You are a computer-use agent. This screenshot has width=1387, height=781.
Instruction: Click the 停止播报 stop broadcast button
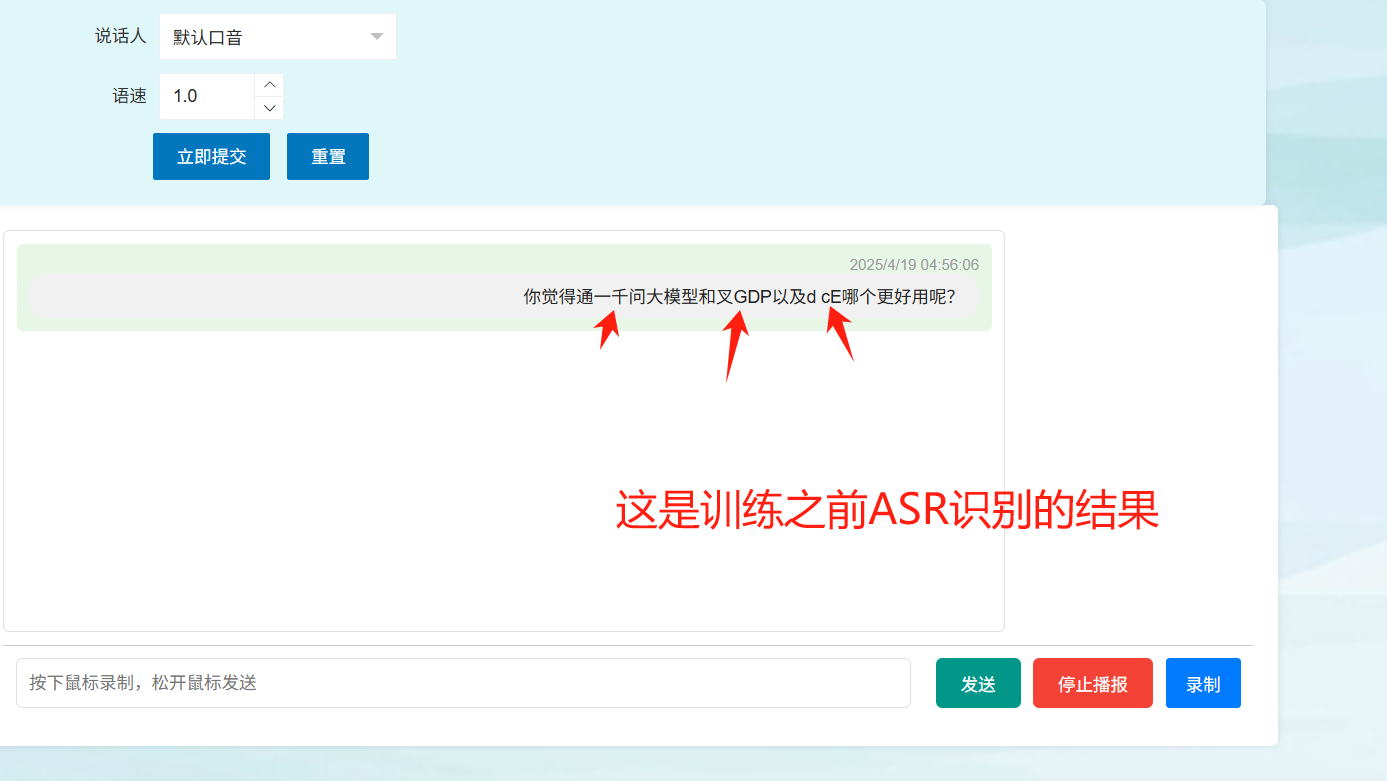click(1093, 683)
